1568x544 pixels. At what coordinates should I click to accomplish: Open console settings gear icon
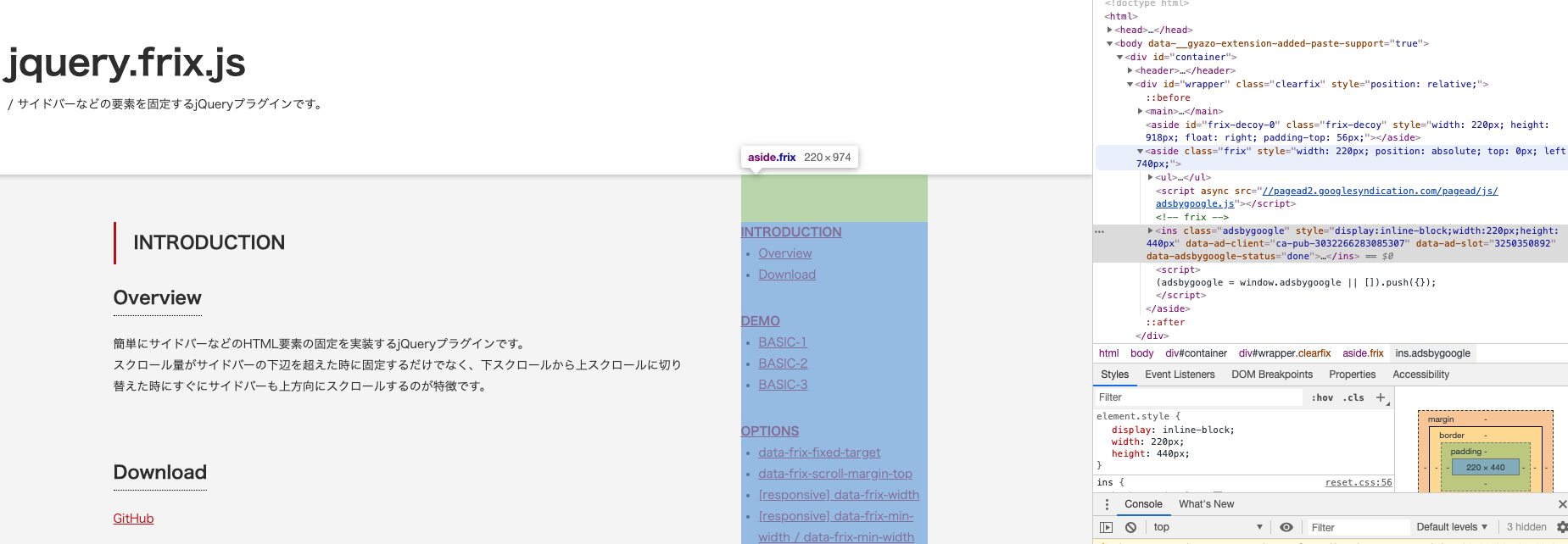(1561, 527)
